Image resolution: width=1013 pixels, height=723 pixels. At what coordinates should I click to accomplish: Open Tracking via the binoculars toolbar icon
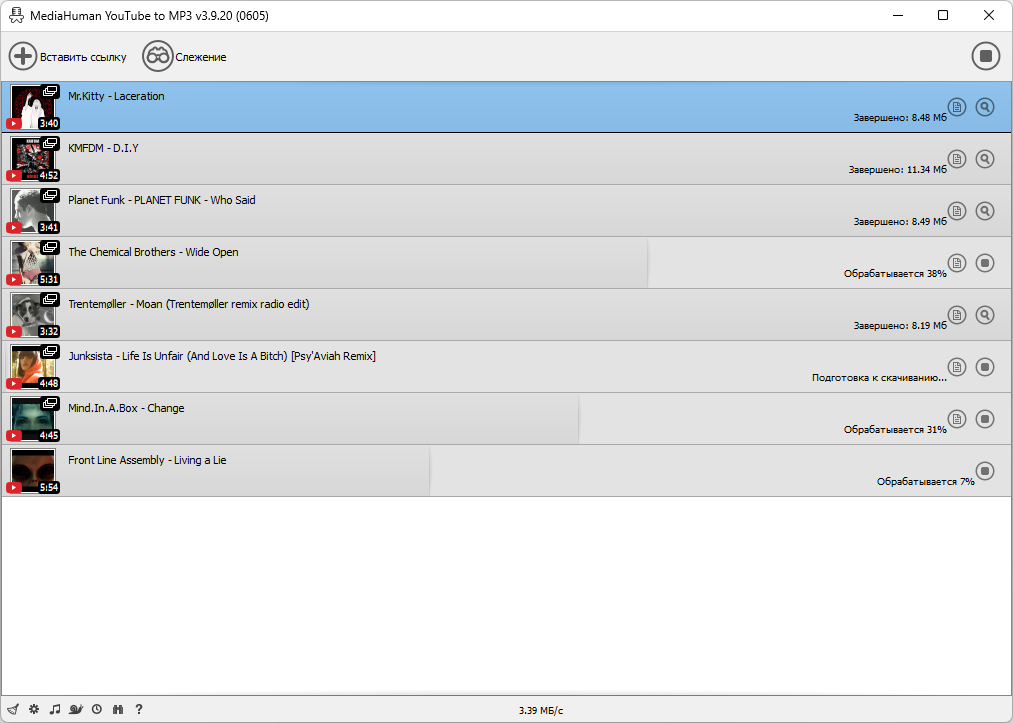tap(158, 56)
